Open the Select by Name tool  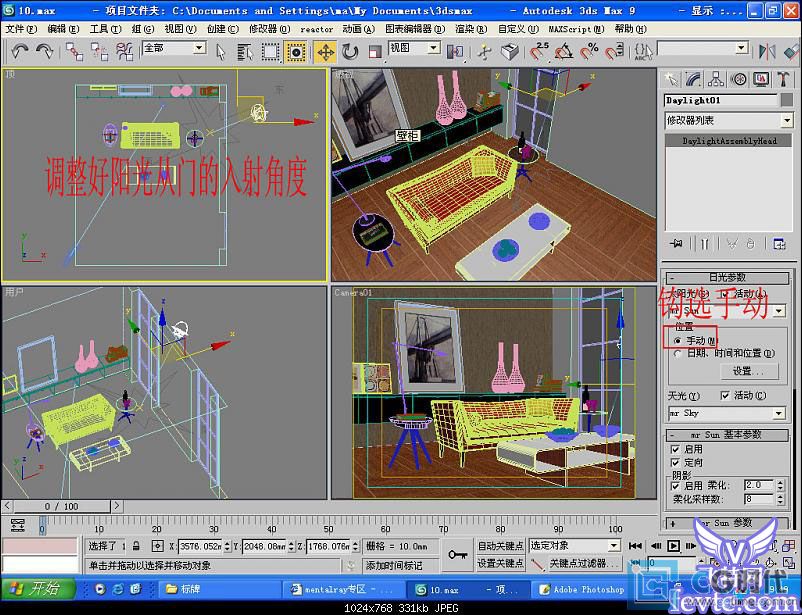pyautogui.click(x=245, y=52)
